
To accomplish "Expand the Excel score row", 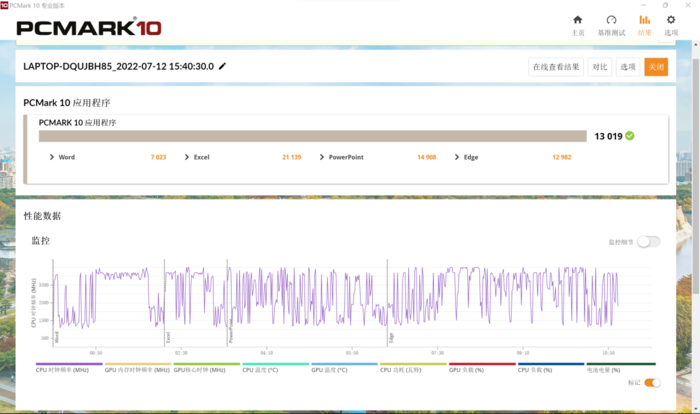I will (187, 157).
